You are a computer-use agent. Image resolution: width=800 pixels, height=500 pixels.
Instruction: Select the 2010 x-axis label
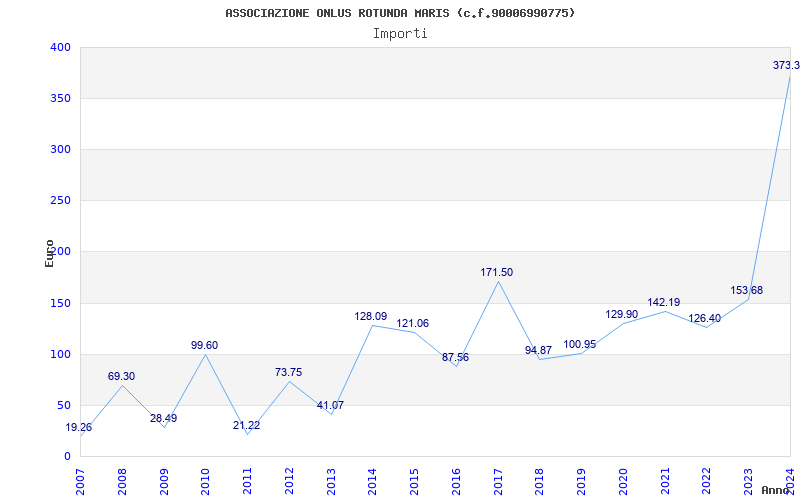tap(205, 482)
